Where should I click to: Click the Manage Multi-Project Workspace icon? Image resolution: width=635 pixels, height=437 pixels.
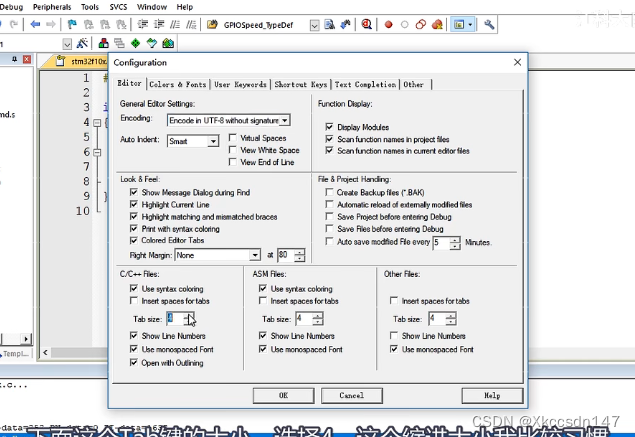pos(119,43)
